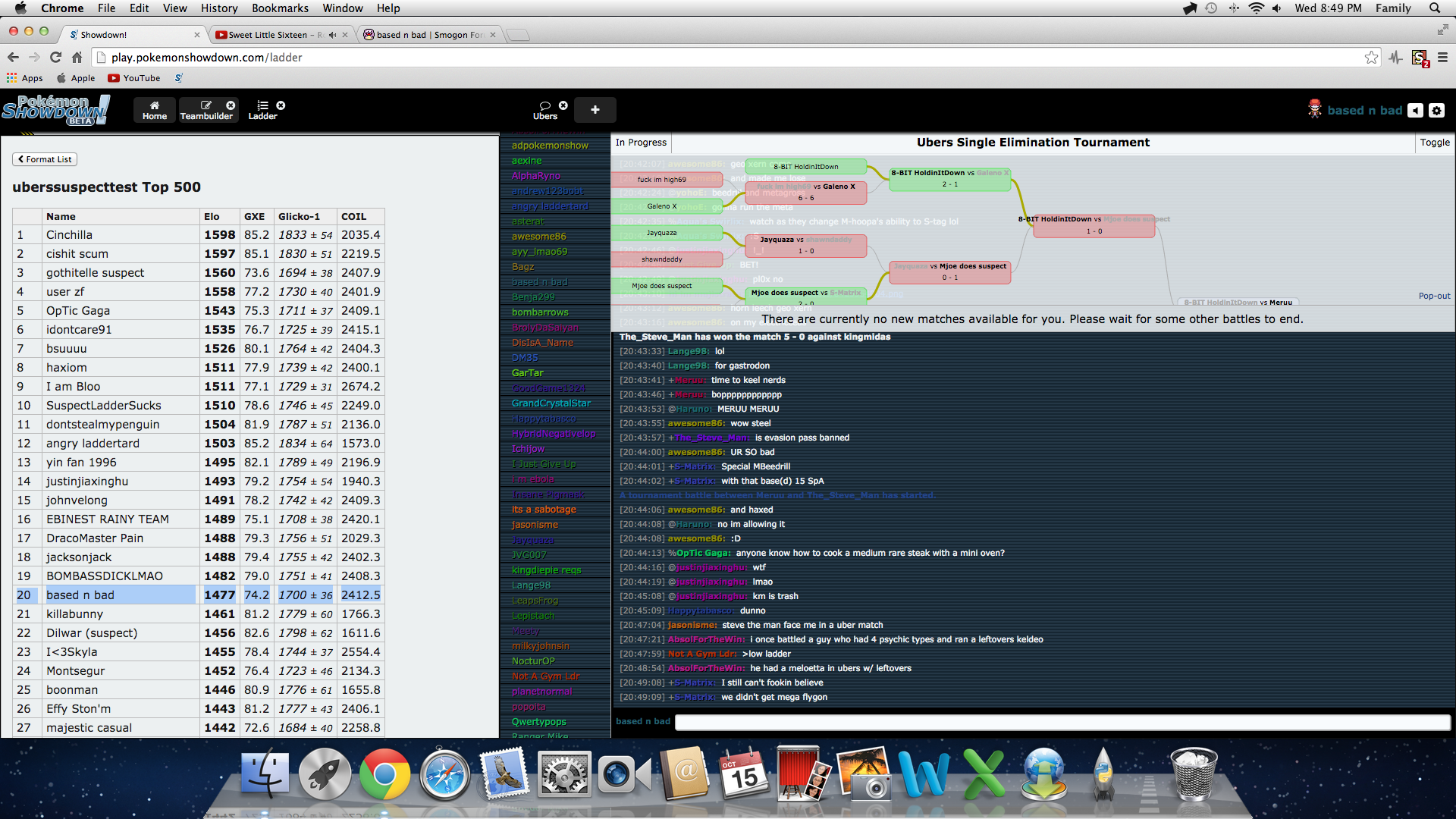This screenshot has height=819, width=1456.
Task: Open the Bookmarks menu
Action: pos(280,8)
